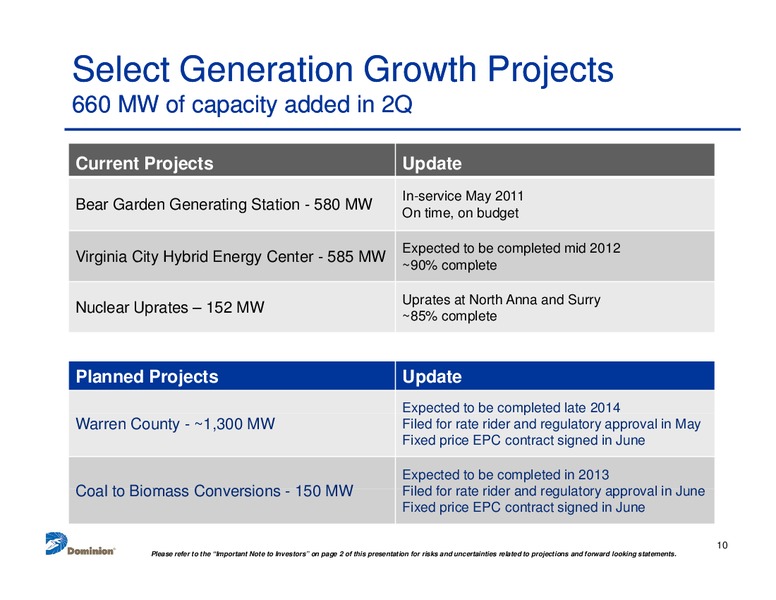Select "Virginia City Hybrid Energy Center - 585 MW"
Screen dimensions: 776x600
tap(232, 256)
